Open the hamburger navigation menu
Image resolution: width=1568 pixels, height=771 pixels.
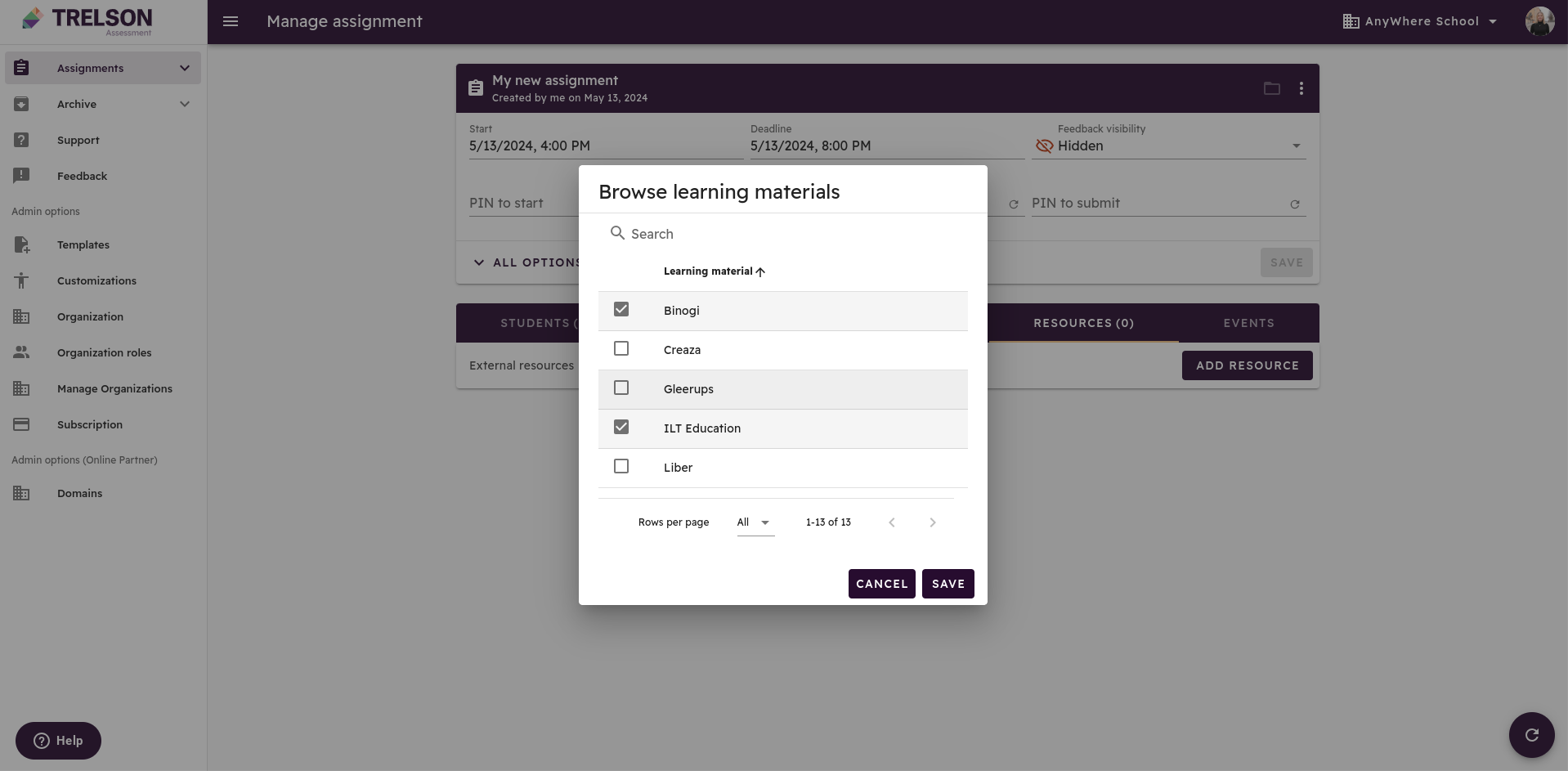click(231, 21)
